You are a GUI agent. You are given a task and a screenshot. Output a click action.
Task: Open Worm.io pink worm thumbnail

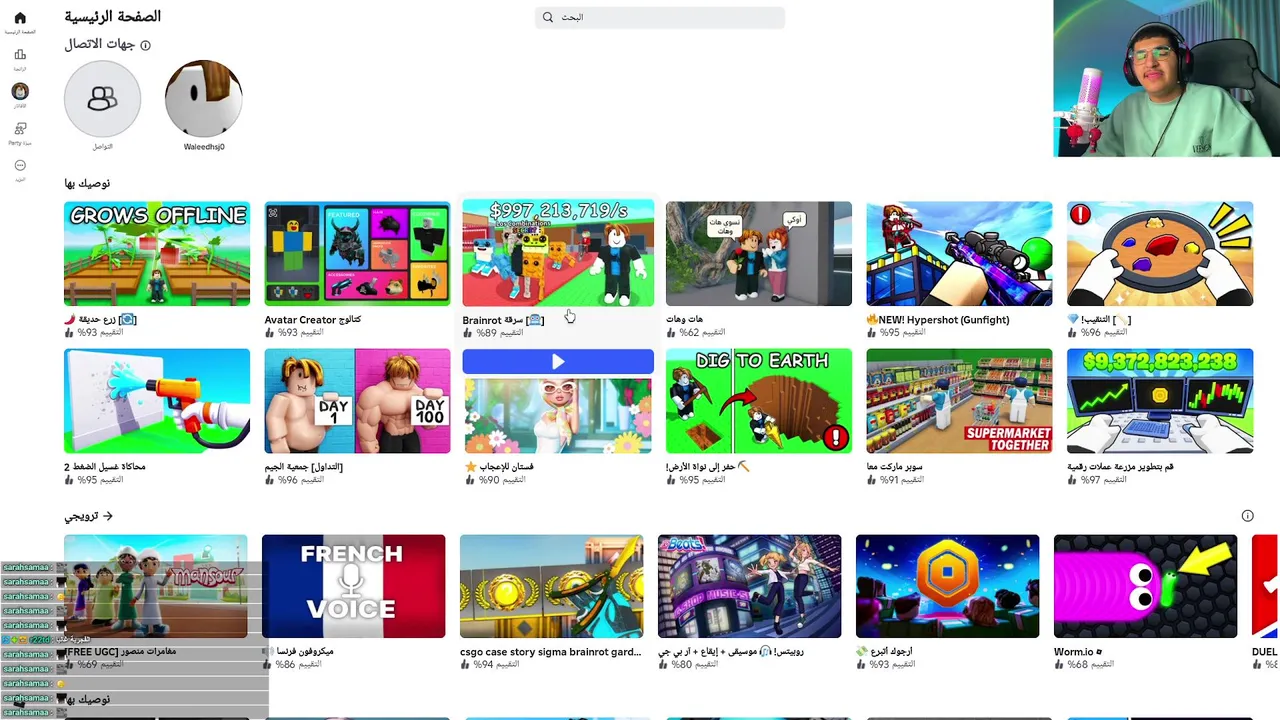click(x=1145, y=586)
